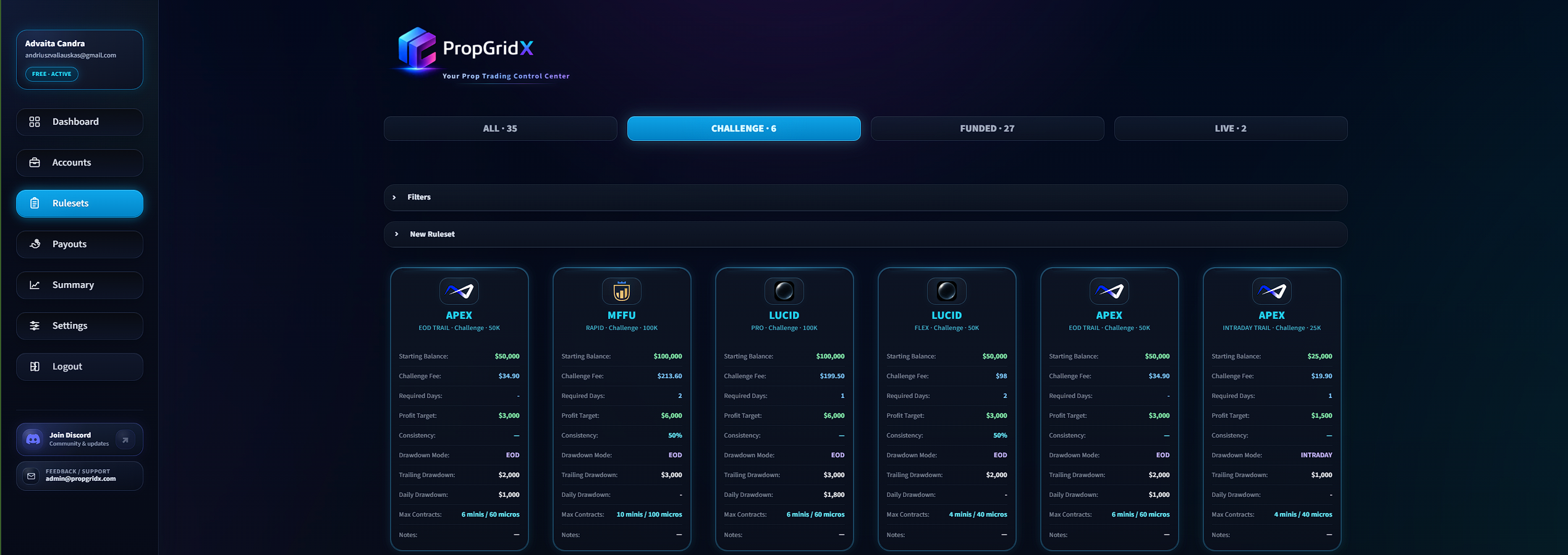Screen dimensions: 1568x555
Task: Click the Dashboard grid icon
Action: [35, 122]
